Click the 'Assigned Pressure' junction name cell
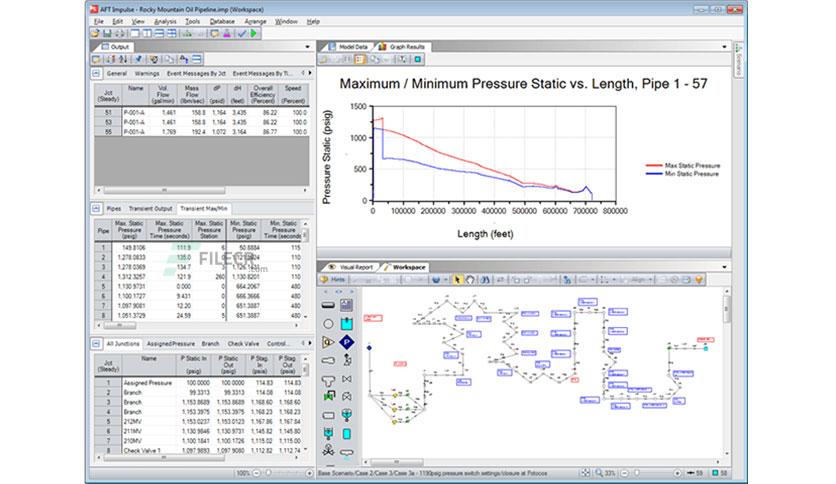 [148, 383]
